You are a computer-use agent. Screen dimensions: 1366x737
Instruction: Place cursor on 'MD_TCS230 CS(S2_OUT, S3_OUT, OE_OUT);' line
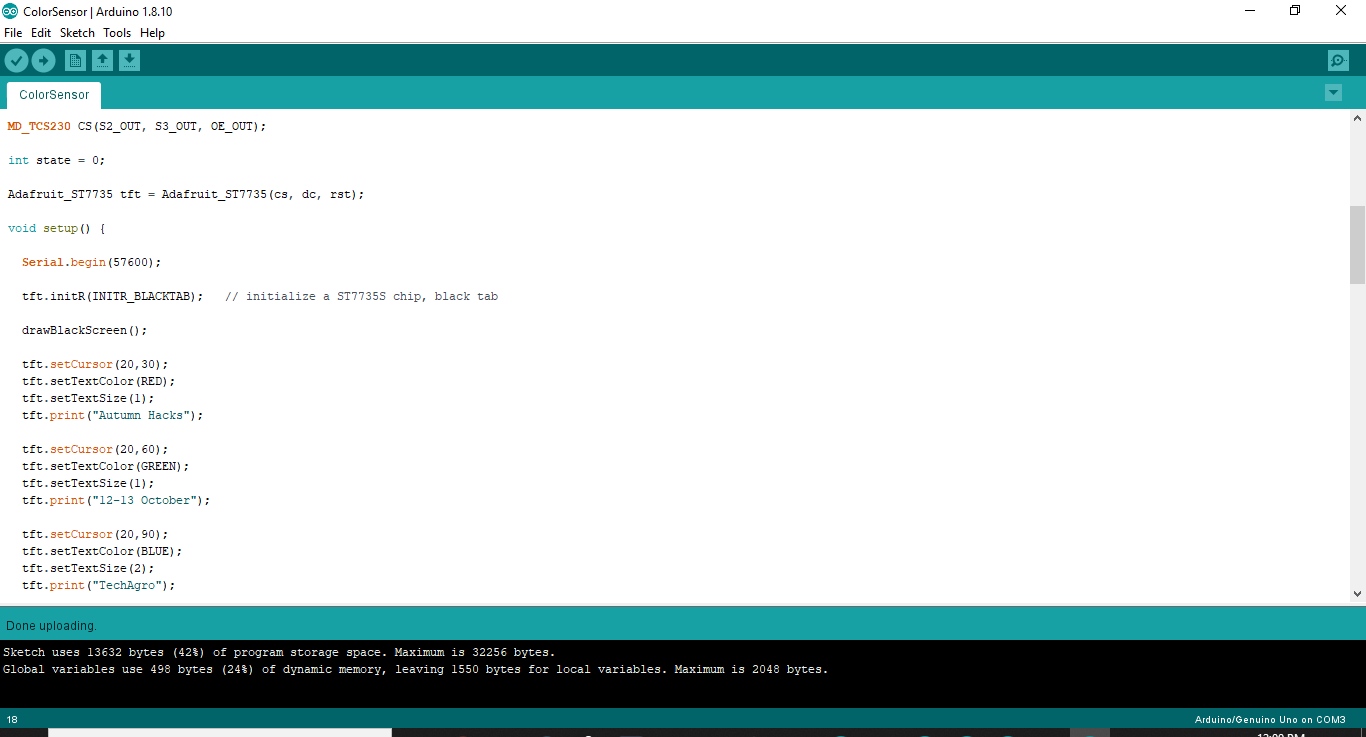click(x=137, y=126)
